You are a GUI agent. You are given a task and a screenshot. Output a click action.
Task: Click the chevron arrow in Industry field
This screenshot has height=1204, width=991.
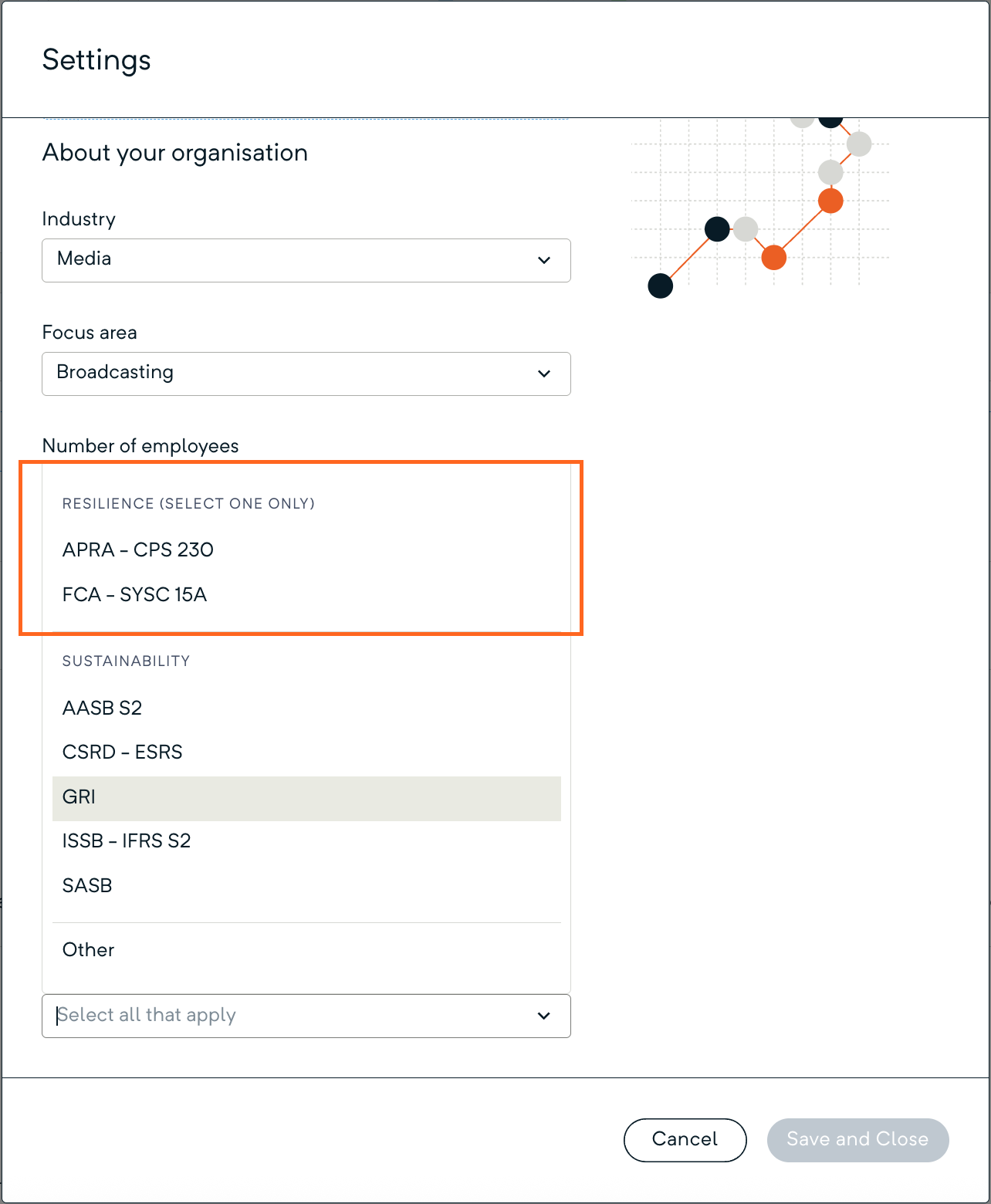coord(544,260)
